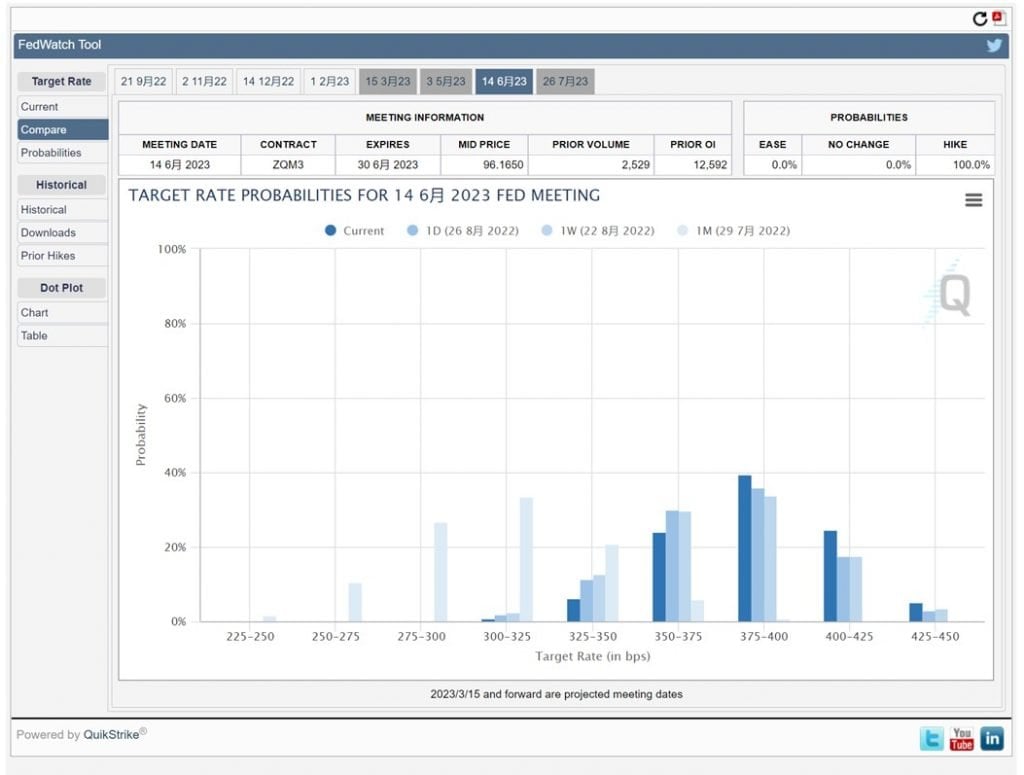The image size is (1024, 775).
Task: Click the Twitter bird icon in header
Action: [x=994, y=45]
